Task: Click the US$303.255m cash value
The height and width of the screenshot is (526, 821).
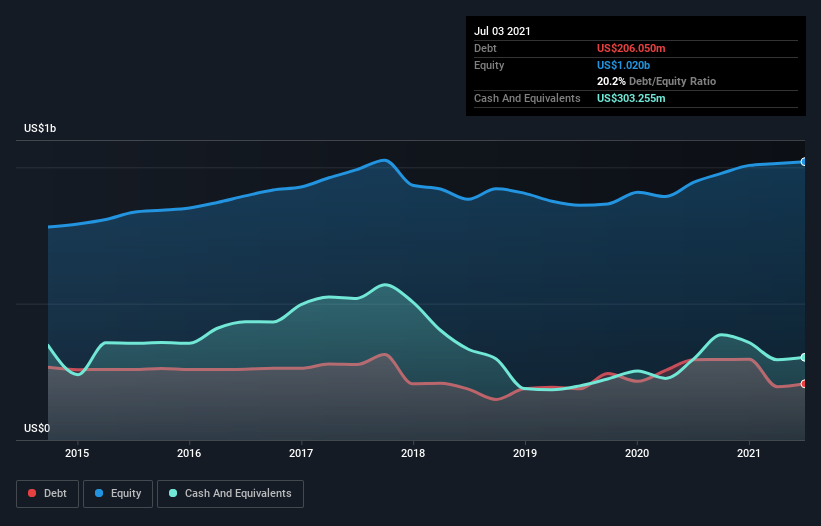Action: [x=631, y=98]
